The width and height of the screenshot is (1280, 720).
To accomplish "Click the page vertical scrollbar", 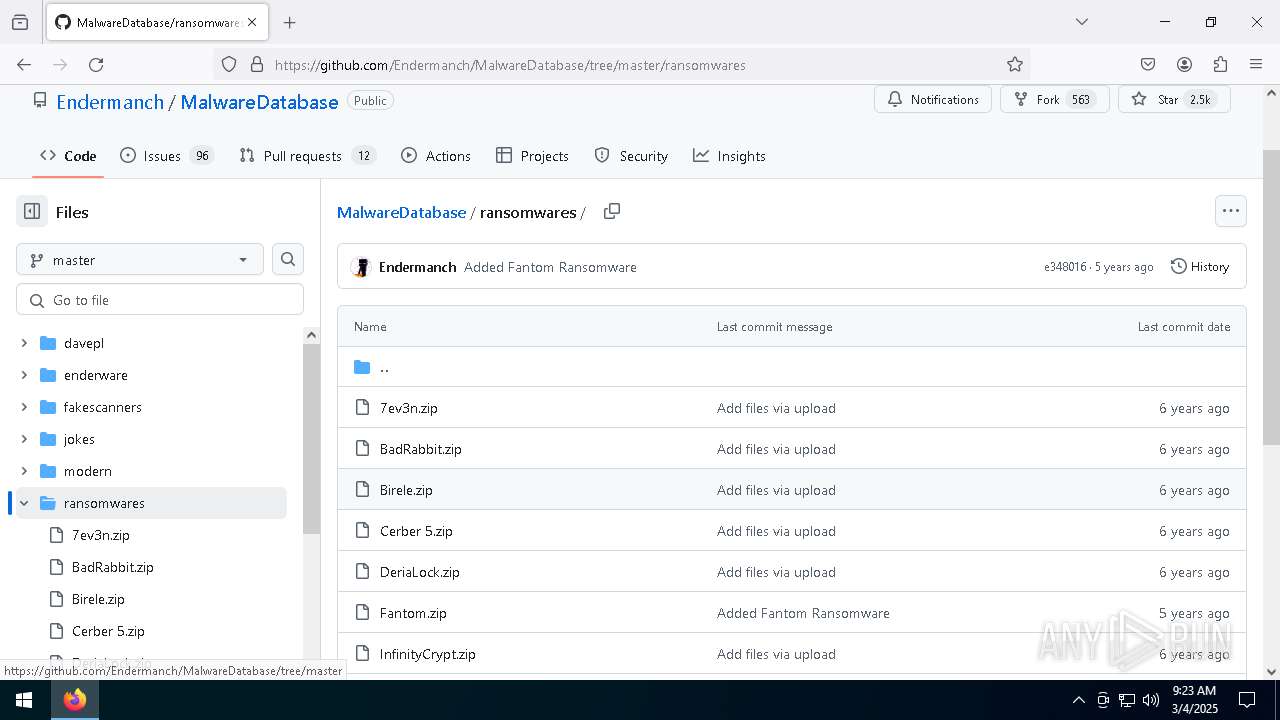I will coord(1271,298).
